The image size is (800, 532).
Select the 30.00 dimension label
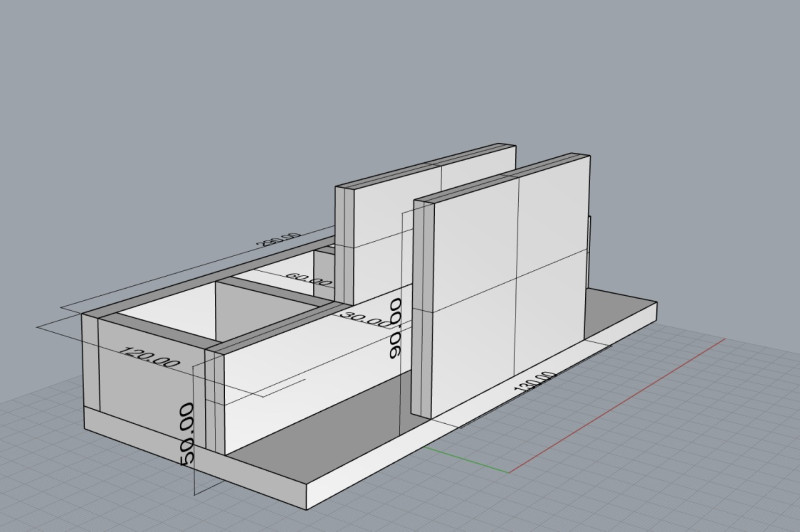point(365,320)
